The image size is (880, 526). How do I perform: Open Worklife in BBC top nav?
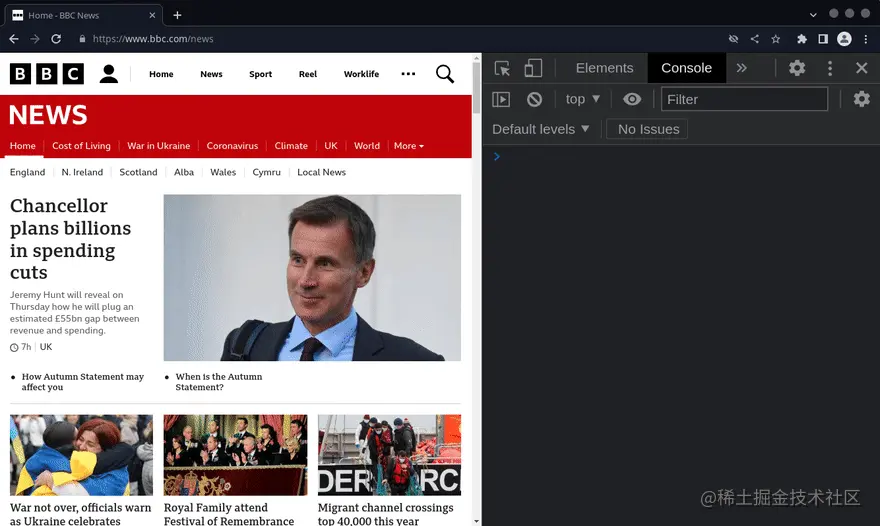click(361, 74)
